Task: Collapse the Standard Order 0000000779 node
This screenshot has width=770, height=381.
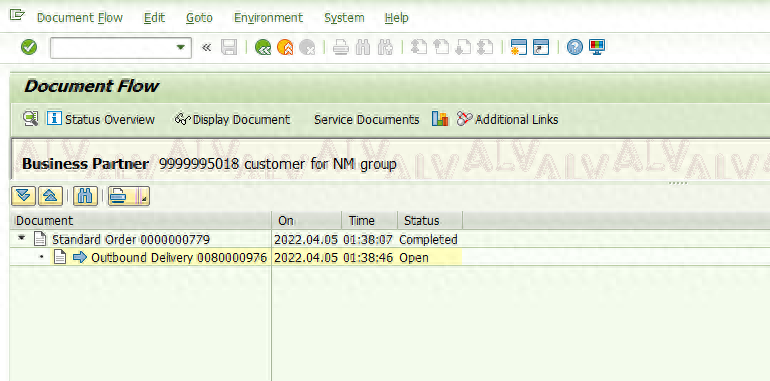Action: pos(21,238)
